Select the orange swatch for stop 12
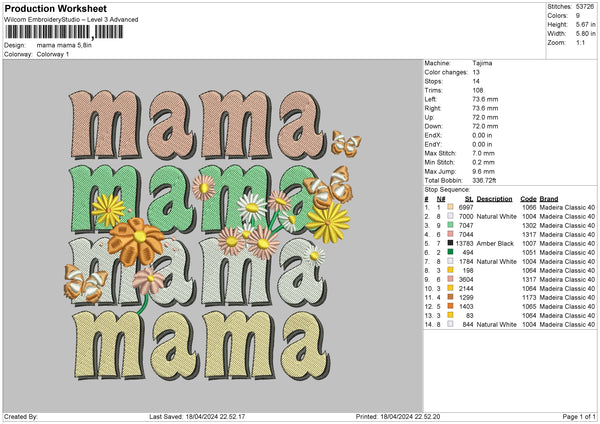The width and height of the screenshot is (600, 424). tap(450, 306)
